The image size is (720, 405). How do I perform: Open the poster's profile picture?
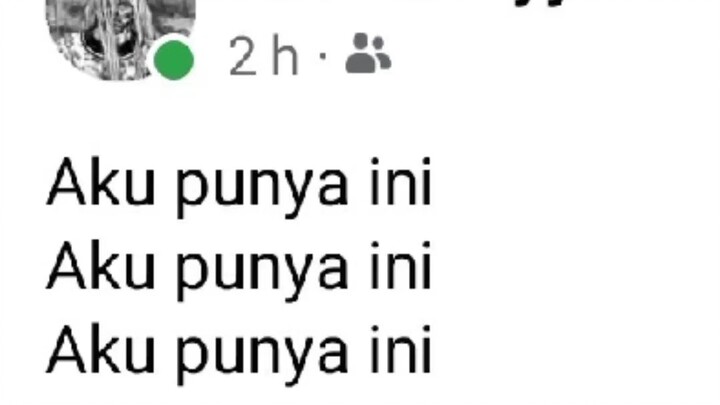tap(120, 37)
